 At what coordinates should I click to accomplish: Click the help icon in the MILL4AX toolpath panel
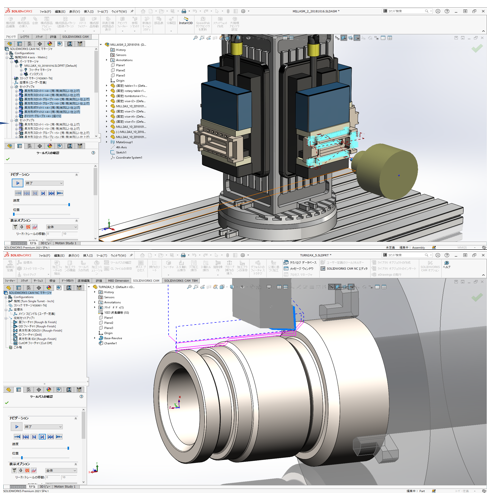(x=93, y=153)
